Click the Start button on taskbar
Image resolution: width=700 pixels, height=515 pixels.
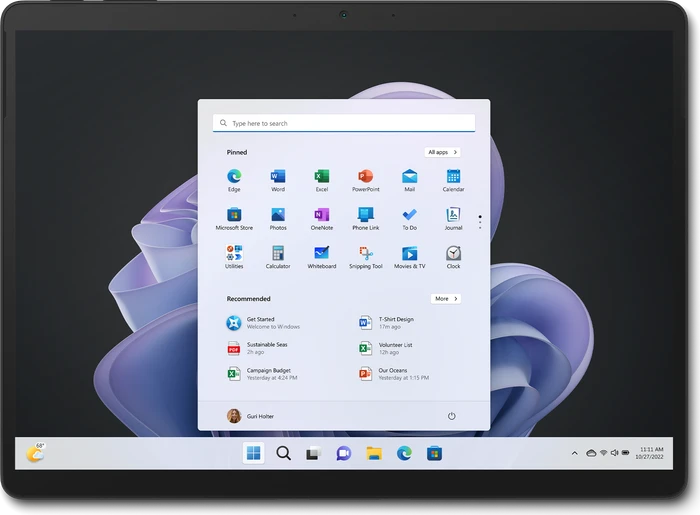point(253,453)
